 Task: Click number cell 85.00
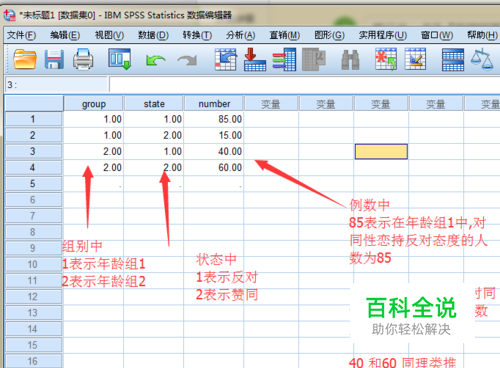[x=214, y=119]
